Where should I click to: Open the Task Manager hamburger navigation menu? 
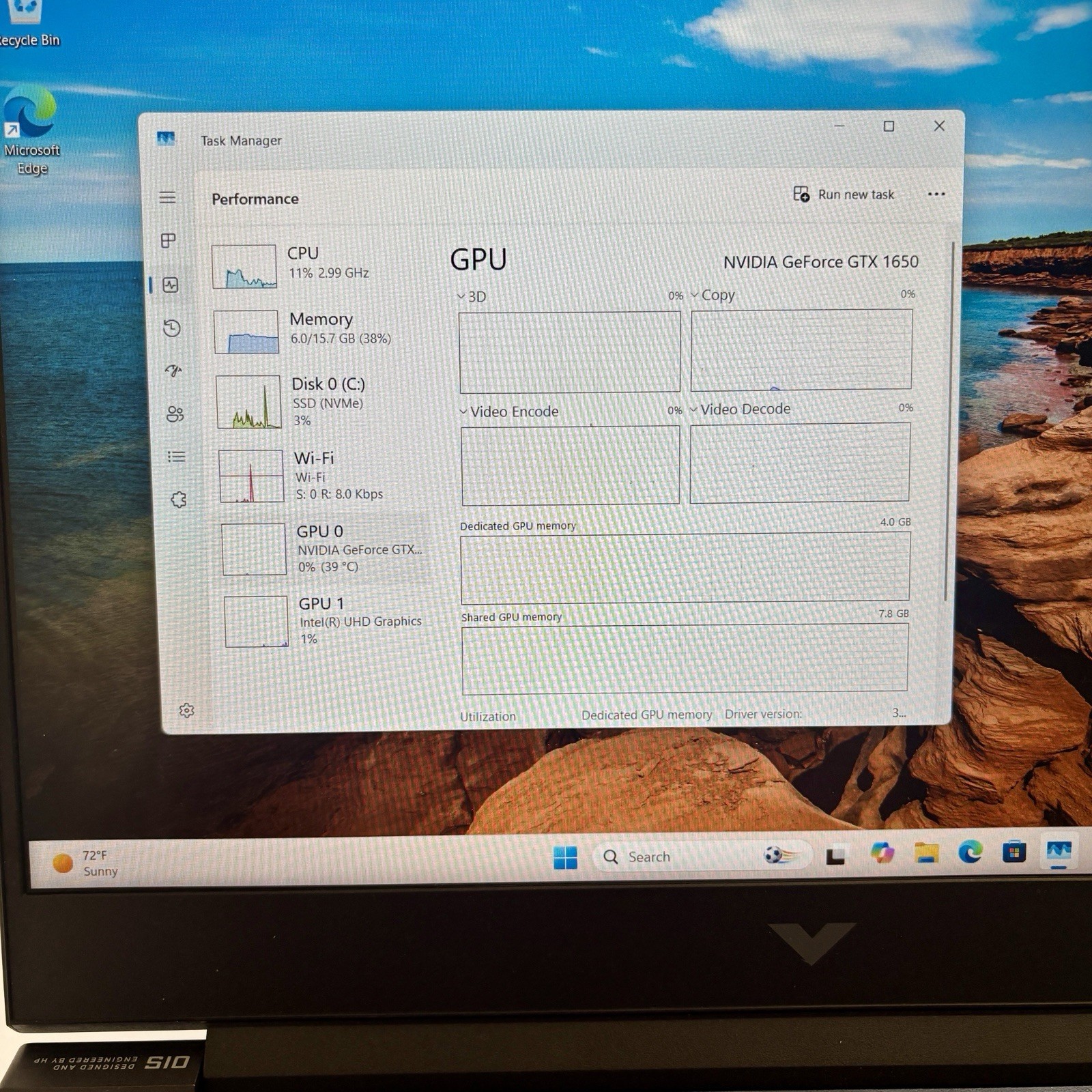[167, 198]
